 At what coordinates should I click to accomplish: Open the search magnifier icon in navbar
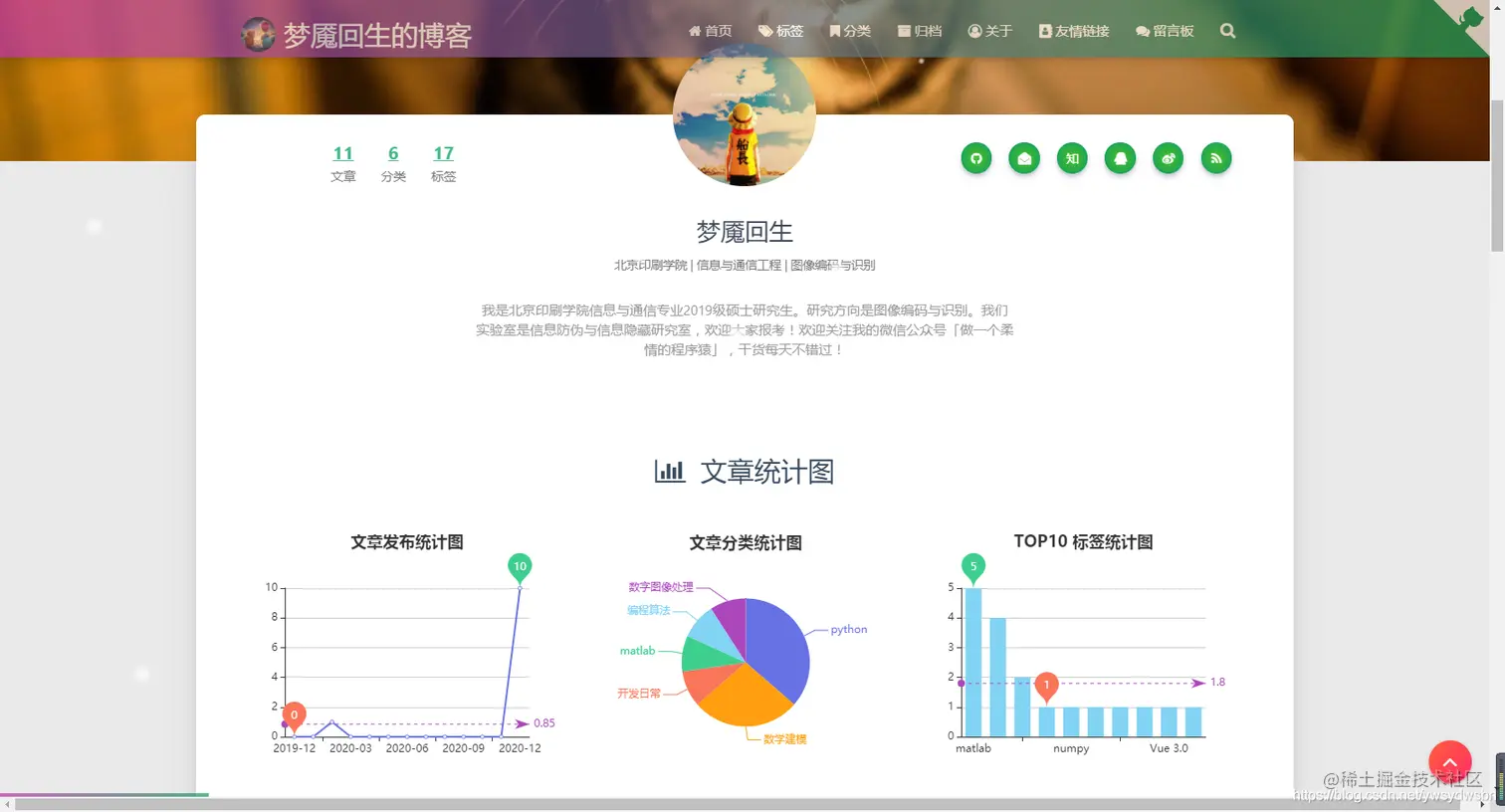(x=1227, y=31)
